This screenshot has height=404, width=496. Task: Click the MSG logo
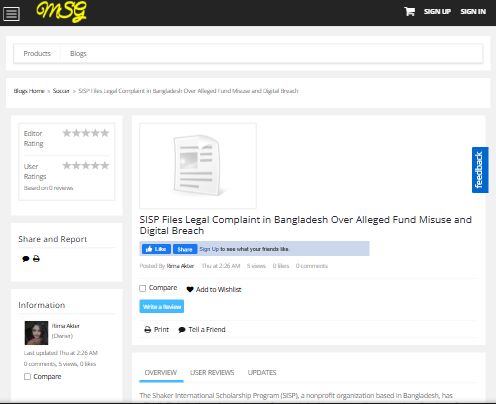click(x=61, y=12)
